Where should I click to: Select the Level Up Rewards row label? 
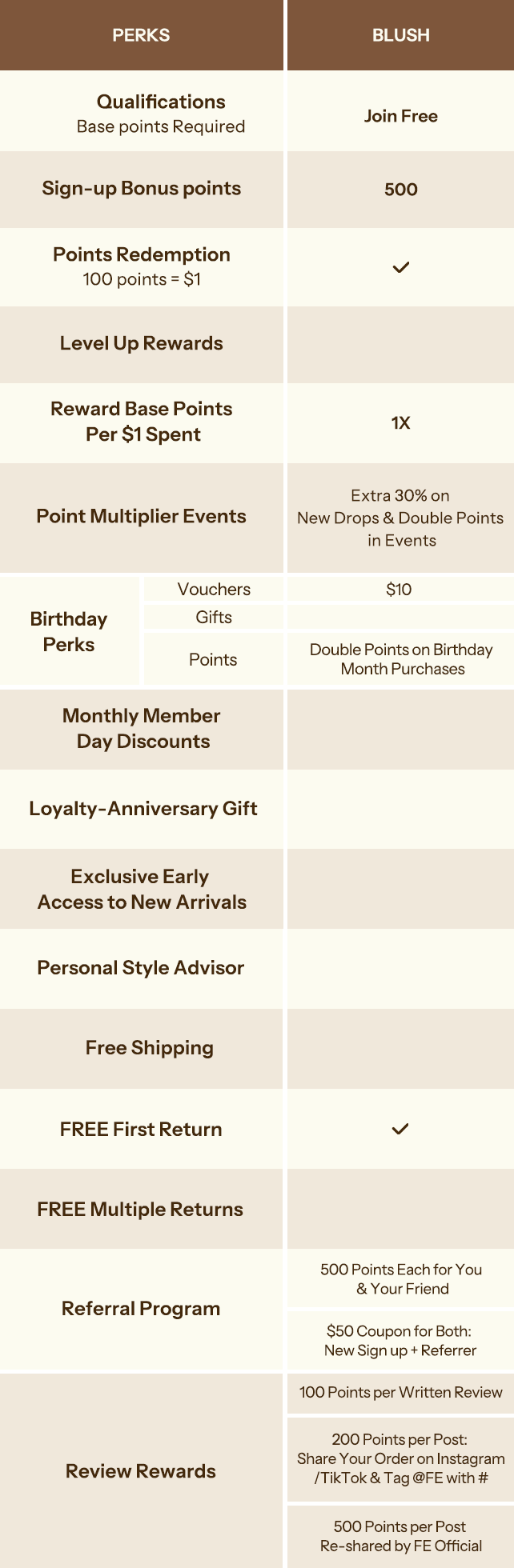(142, 343)
